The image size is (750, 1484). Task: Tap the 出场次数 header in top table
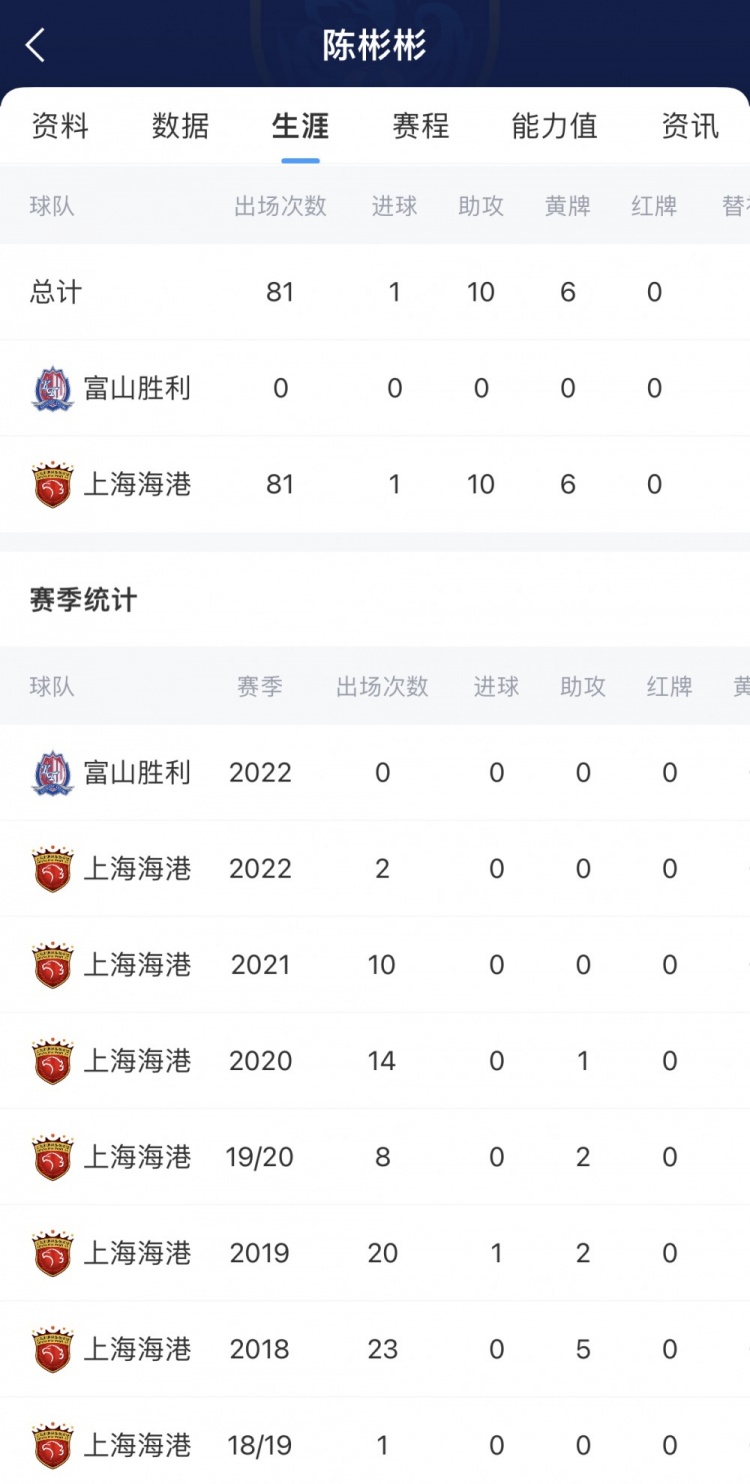[x=280, y=206]
